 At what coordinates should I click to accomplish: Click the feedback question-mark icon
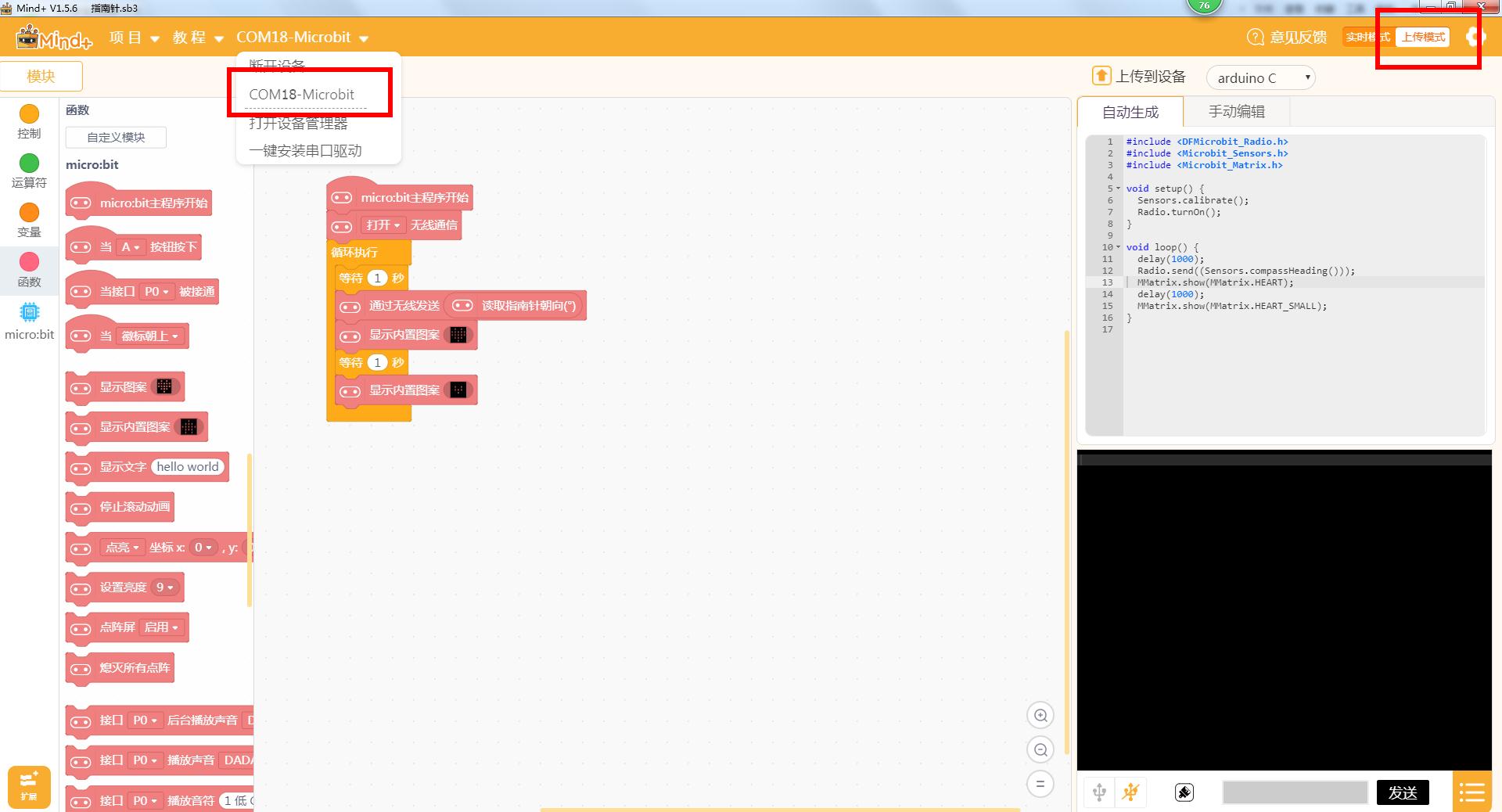1255,37
